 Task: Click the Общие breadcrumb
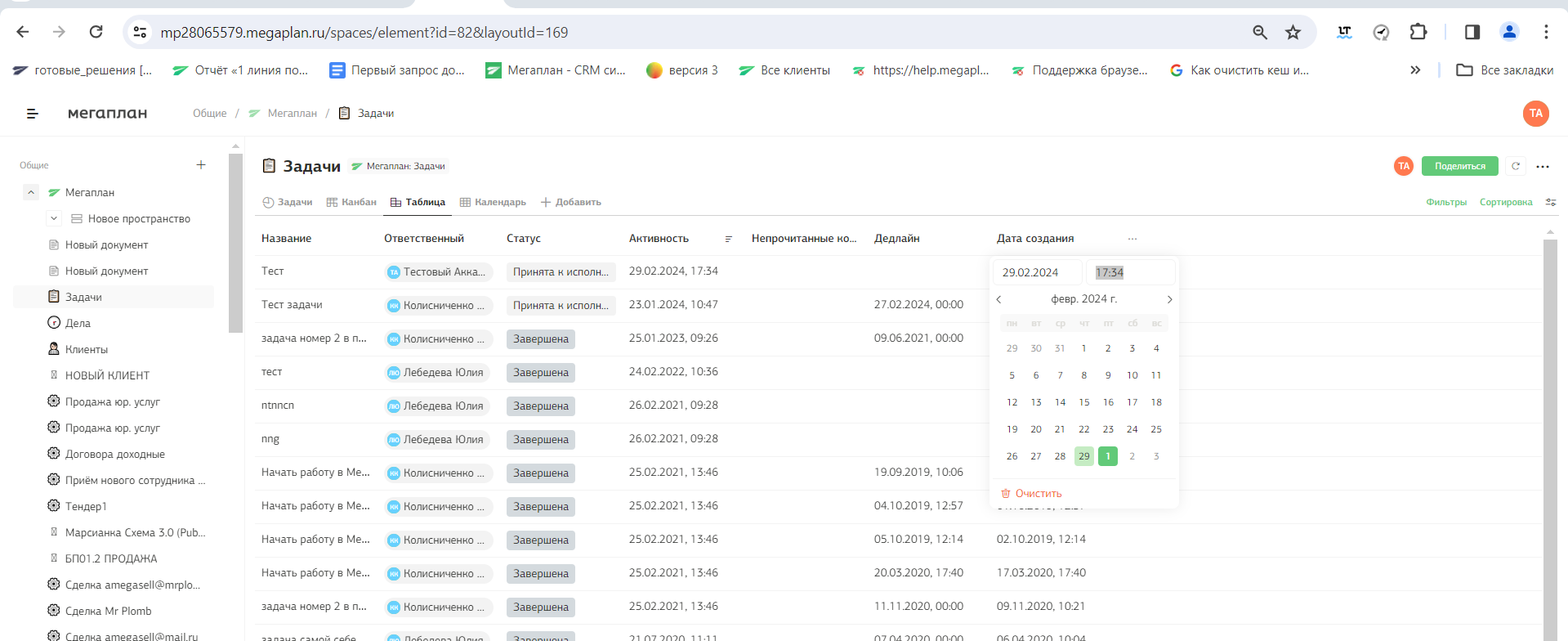tap(210, 114)
